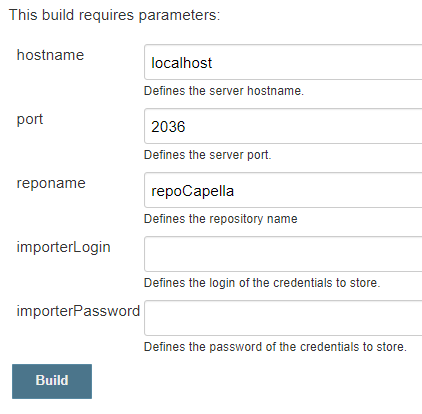The width and height of the screenshot is (422, 414).
Task: Click the importerPassword parameter label
Action: [78, 311]
